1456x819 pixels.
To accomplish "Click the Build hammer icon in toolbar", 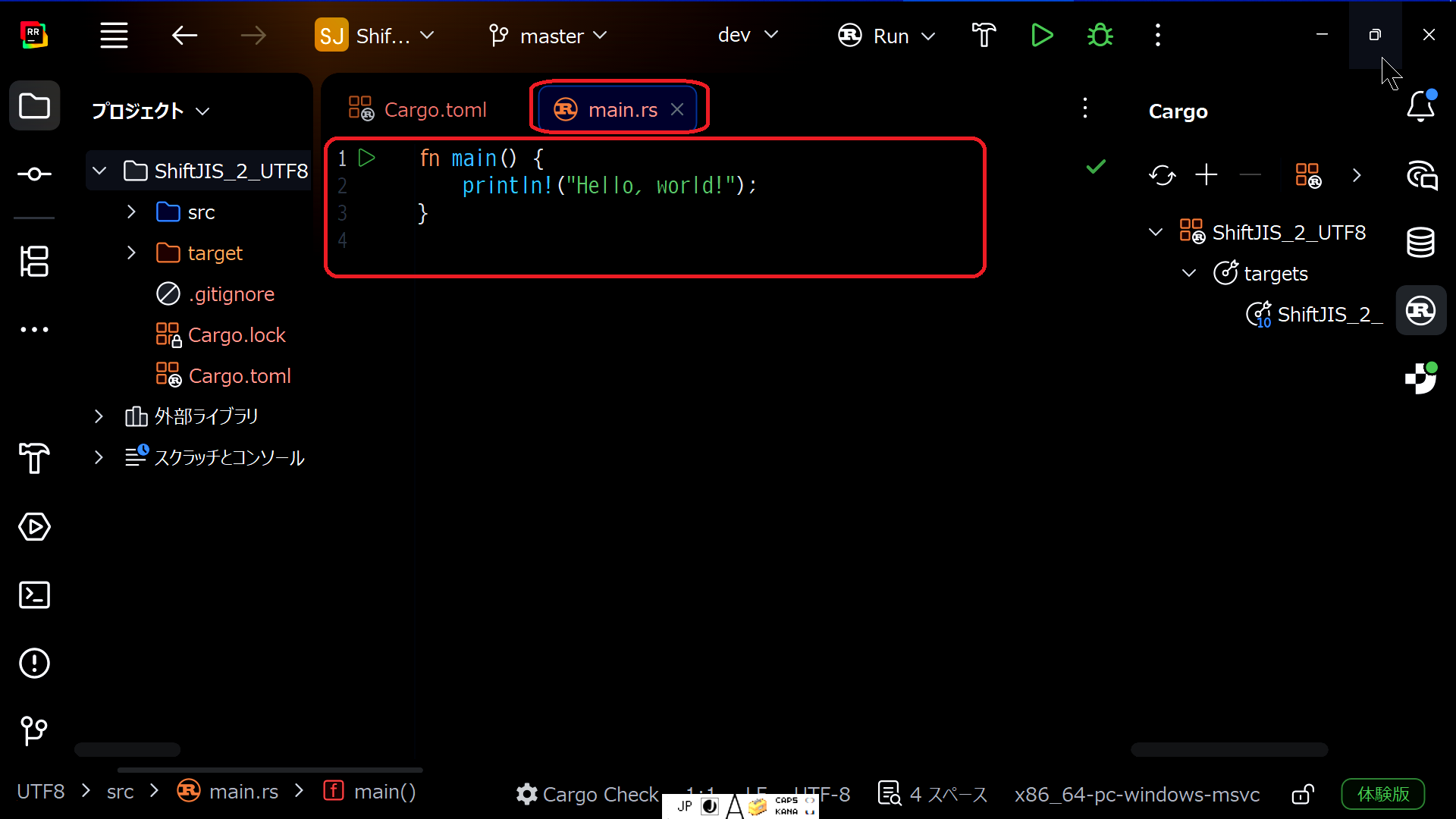I will tap(984, 36).
